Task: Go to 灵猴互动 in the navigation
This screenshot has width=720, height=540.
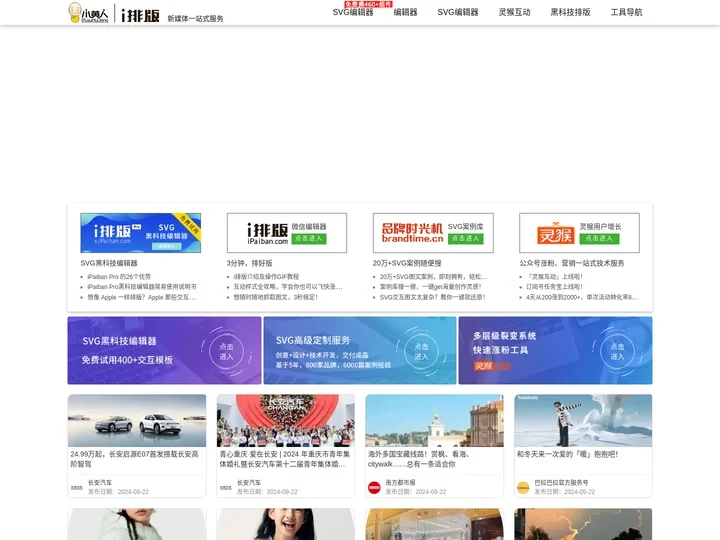Action: (x=514, y=12)
